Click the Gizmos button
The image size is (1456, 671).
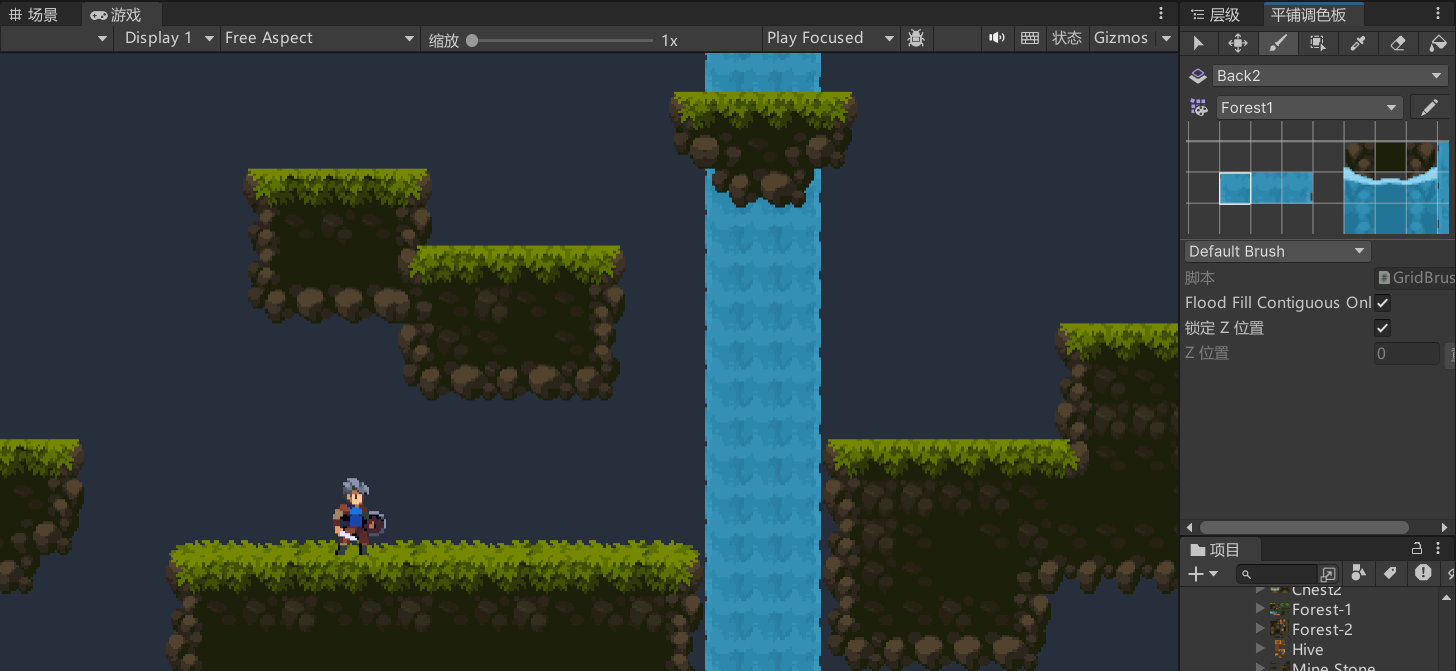click(1121, 38)
